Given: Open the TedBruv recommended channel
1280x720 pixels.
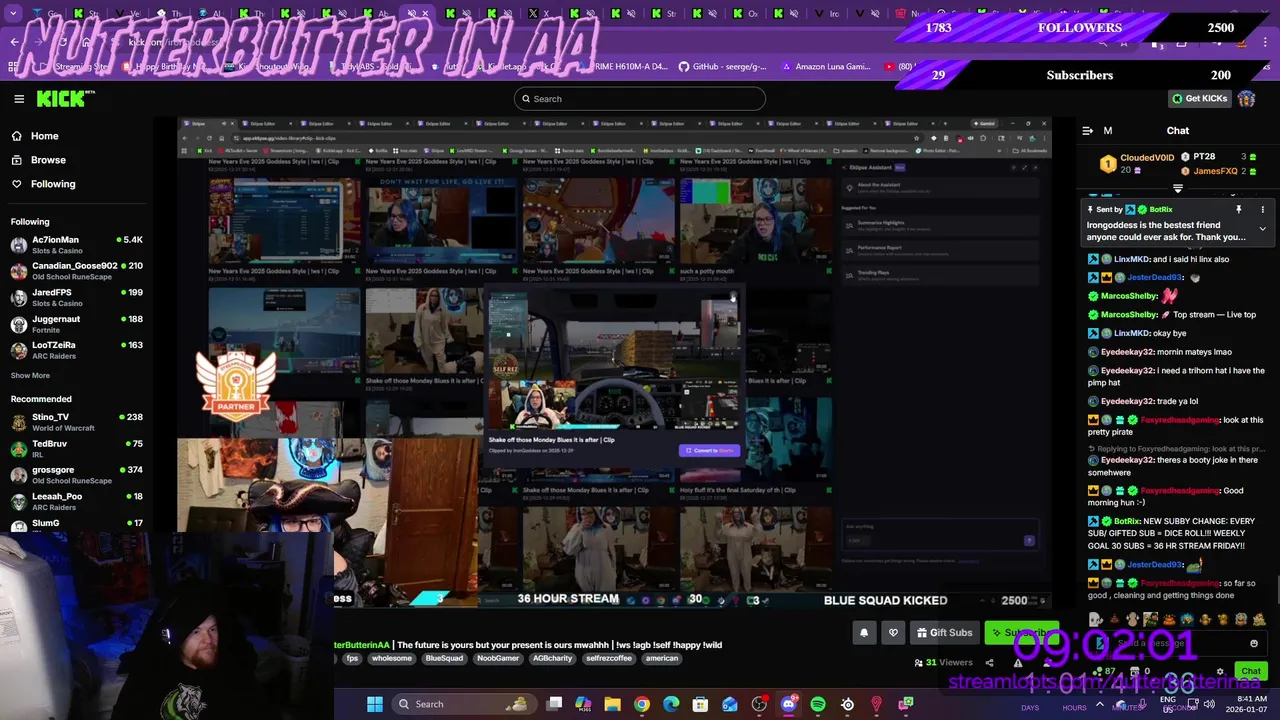Looking at the screenshot, I should (77, 449).
